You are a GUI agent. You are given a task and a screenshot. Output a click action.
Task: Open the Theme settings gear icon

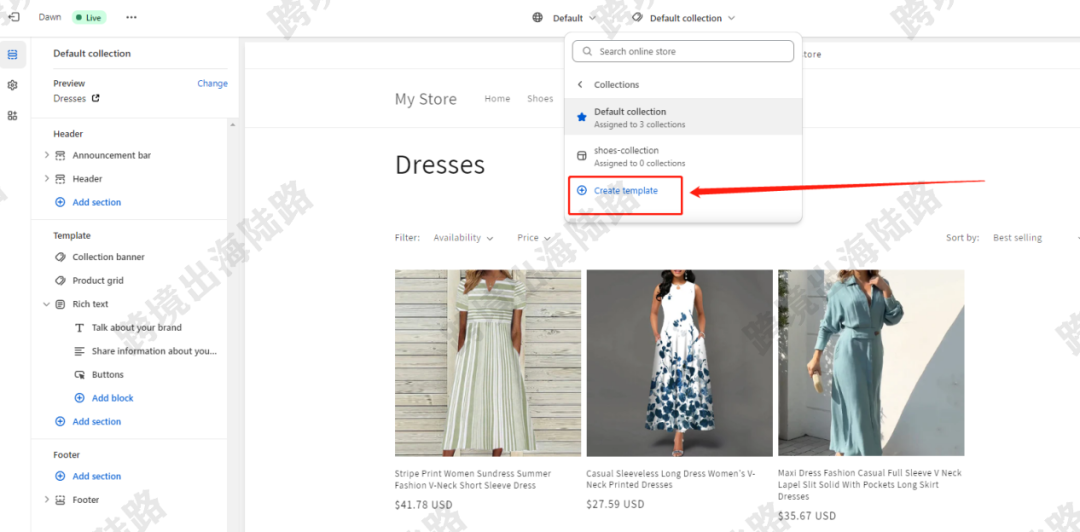click(x=12, y=85)
